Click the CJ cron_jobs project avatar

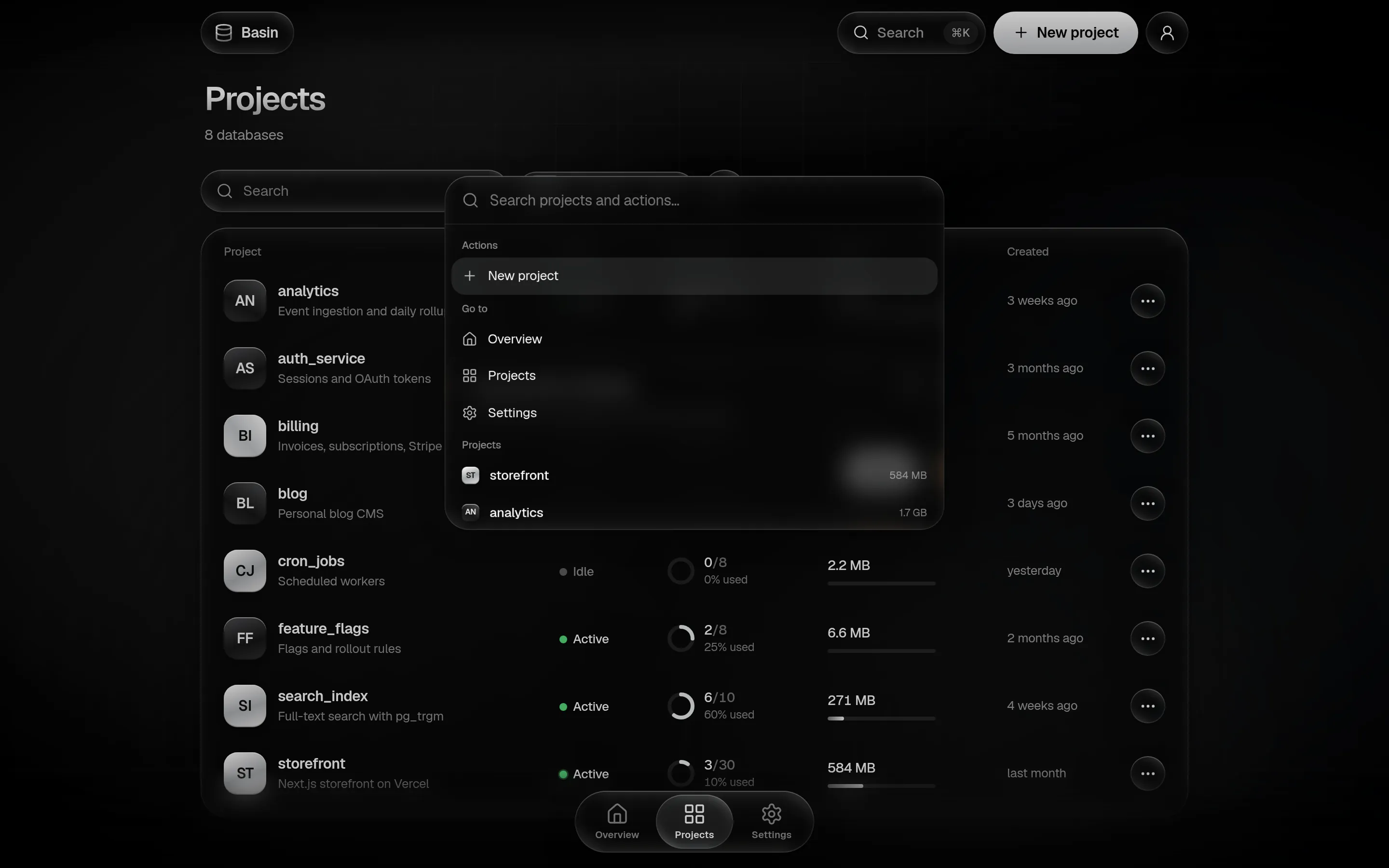245,570
